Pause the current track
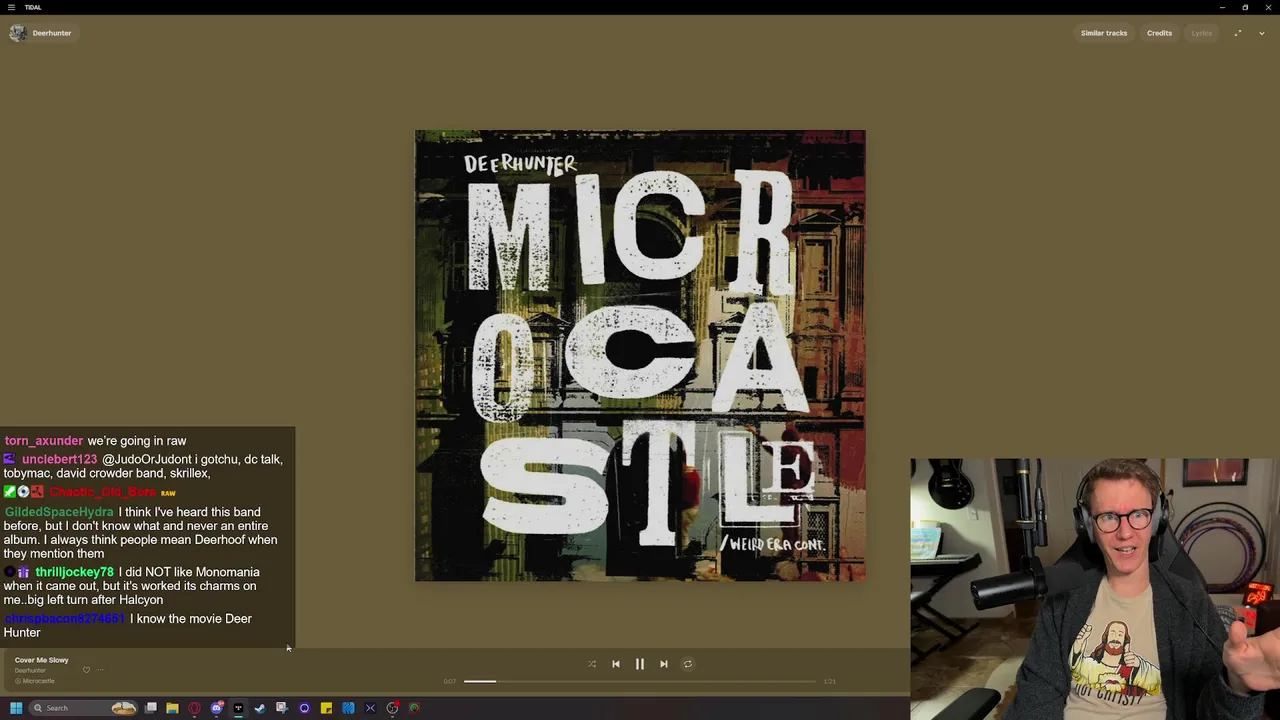Screen dimensions: 1280x720 640,664
